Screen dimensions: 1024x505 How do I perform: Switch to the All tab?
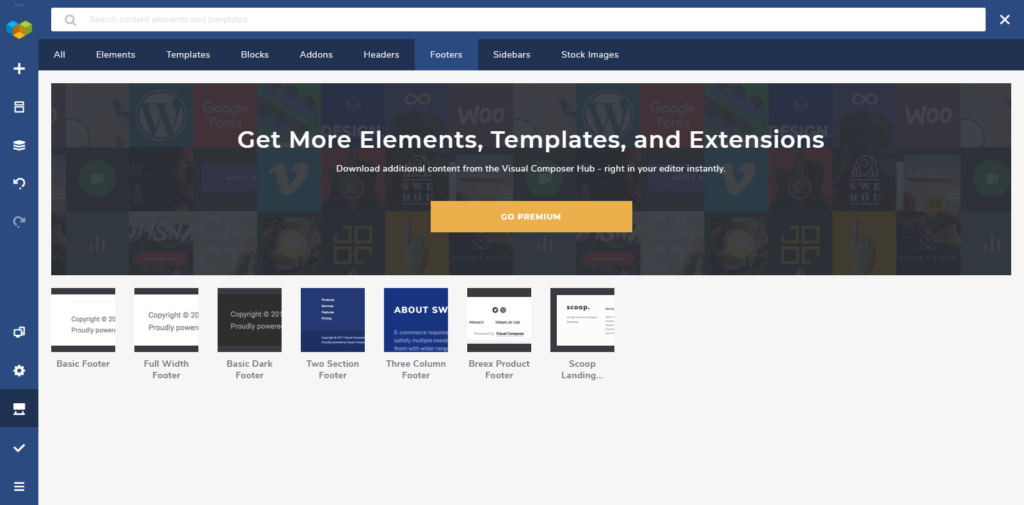coord(59,55)
